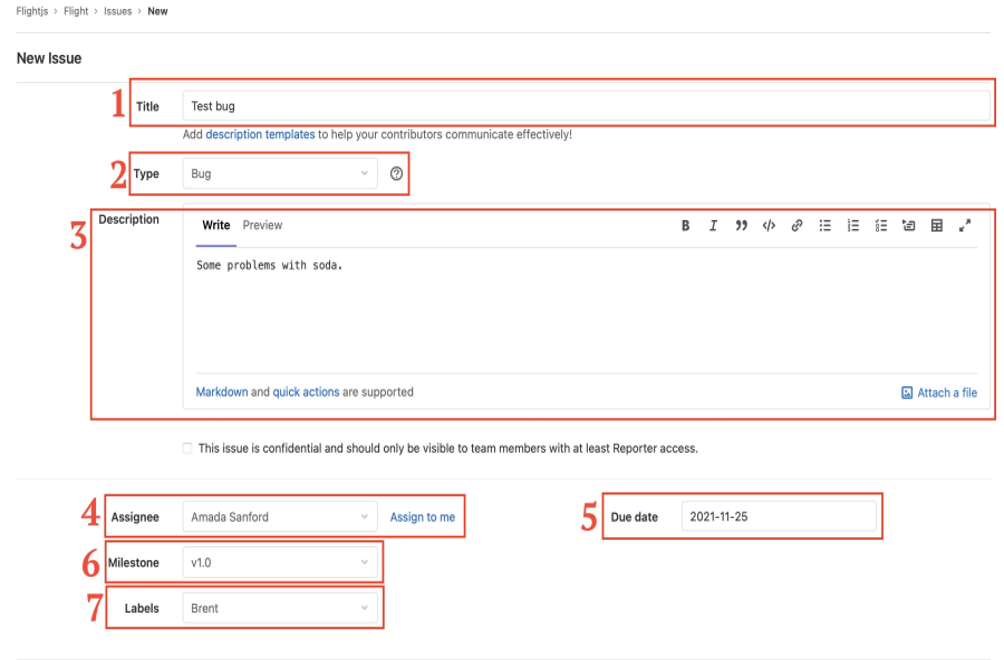
Task: Open the quick actions link
Action: [x=306, y=392]
